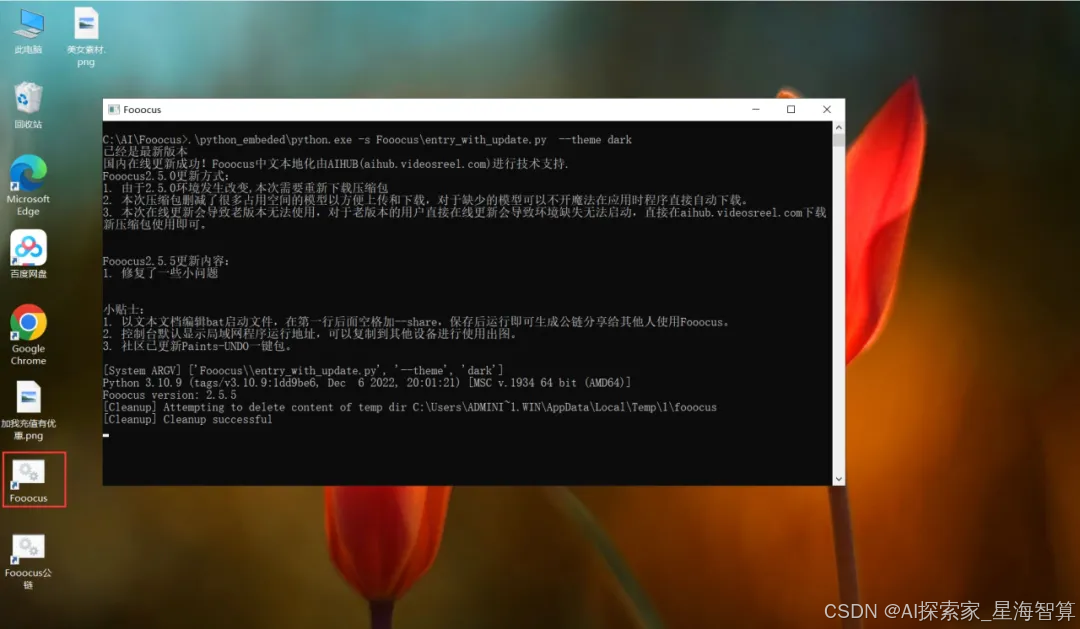Select the 美女素材.png file icon
The image size is (1080, 629).
coord(86,37)
